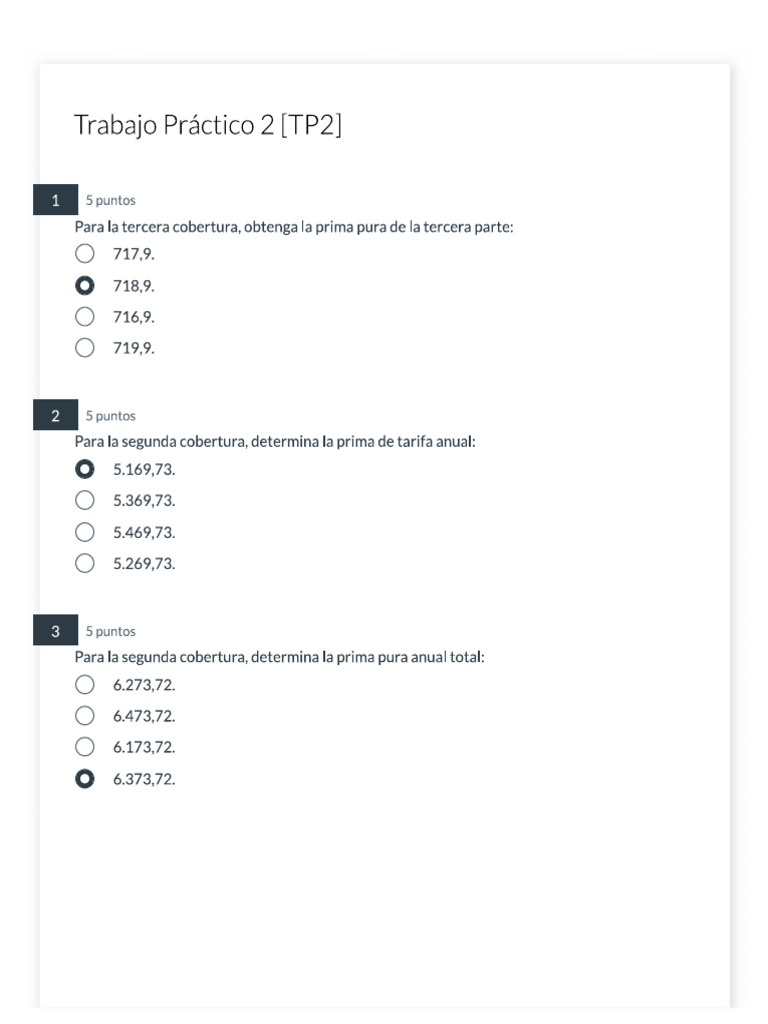Mark 719,9 as the answer

(x=85, y=348)
